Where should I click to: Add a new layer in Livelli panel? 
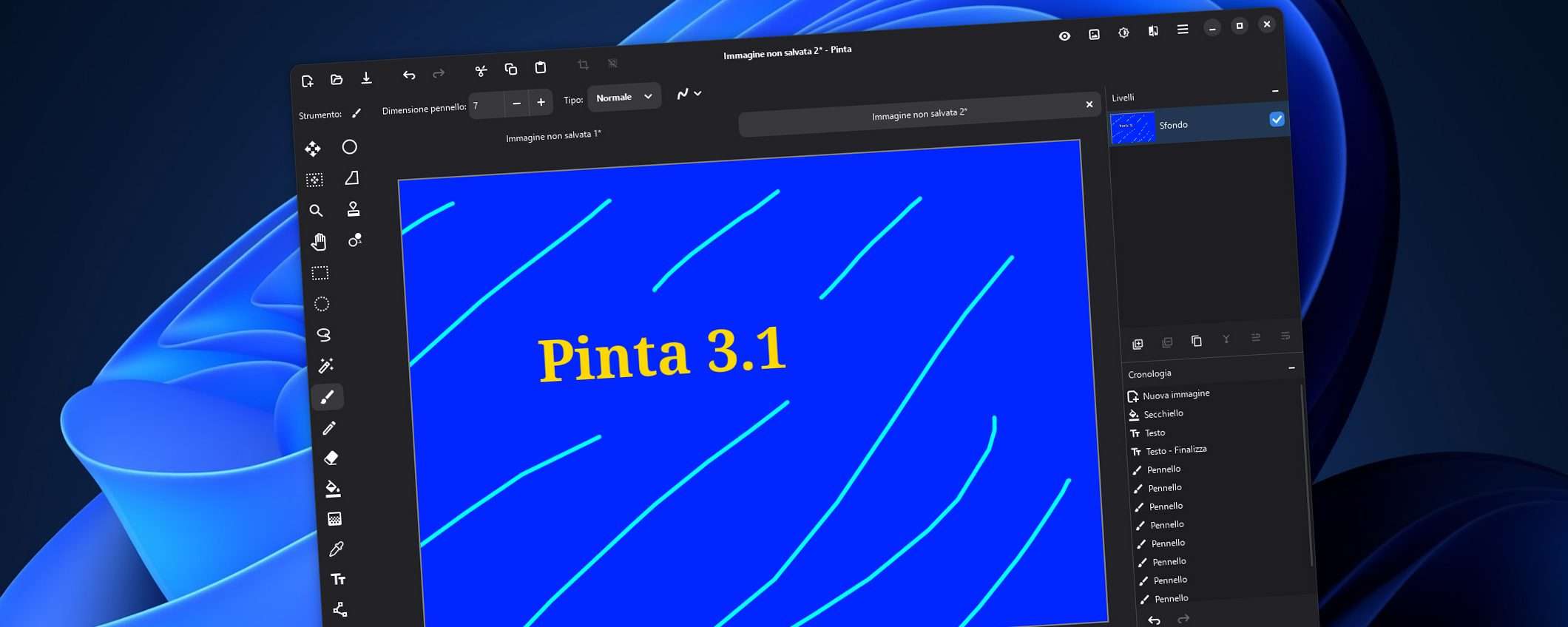[x=1138, y=344]
